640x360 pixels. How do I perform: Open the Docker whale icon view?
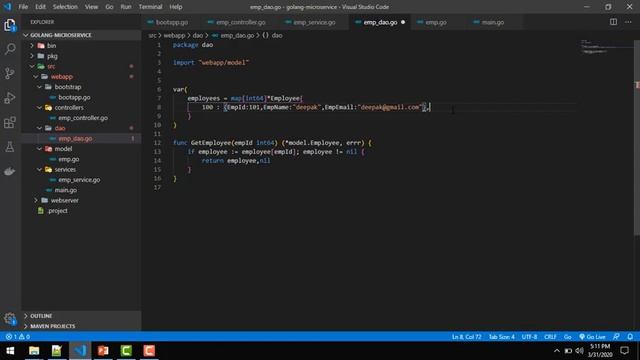click(10, 171)
